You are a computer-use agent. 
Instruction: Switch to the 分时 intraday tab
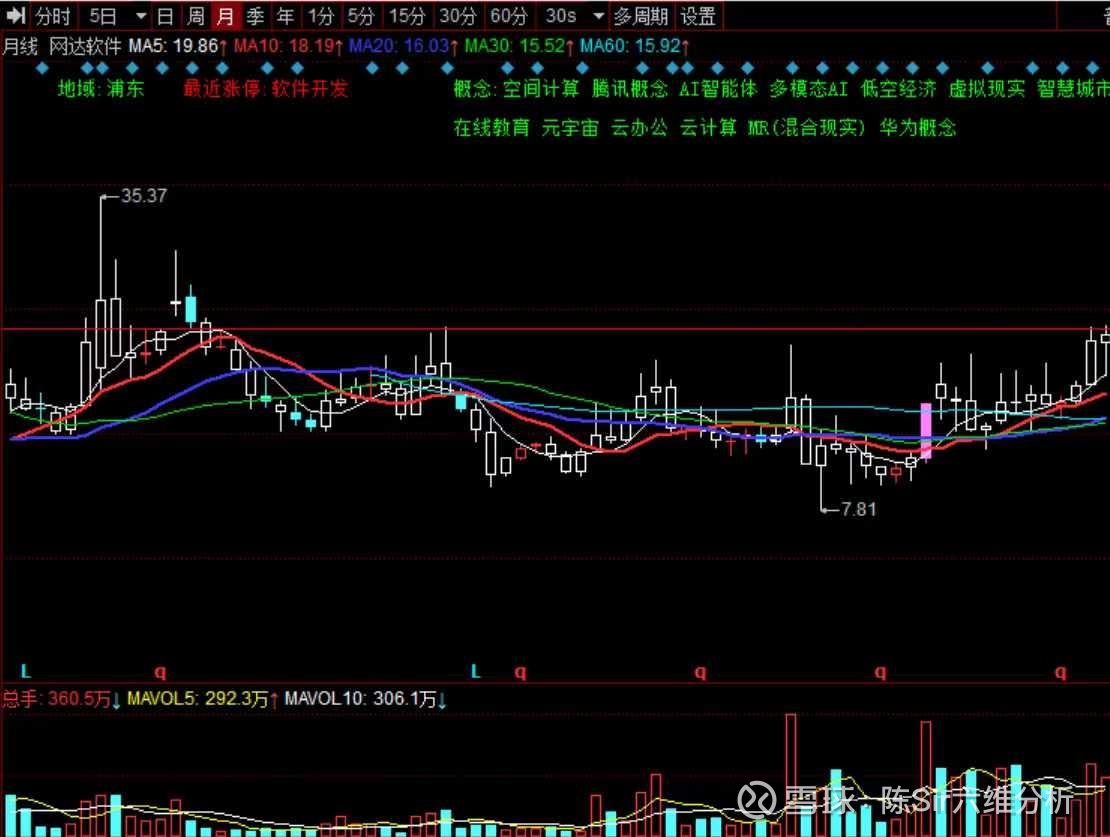(x=52, y=16)
